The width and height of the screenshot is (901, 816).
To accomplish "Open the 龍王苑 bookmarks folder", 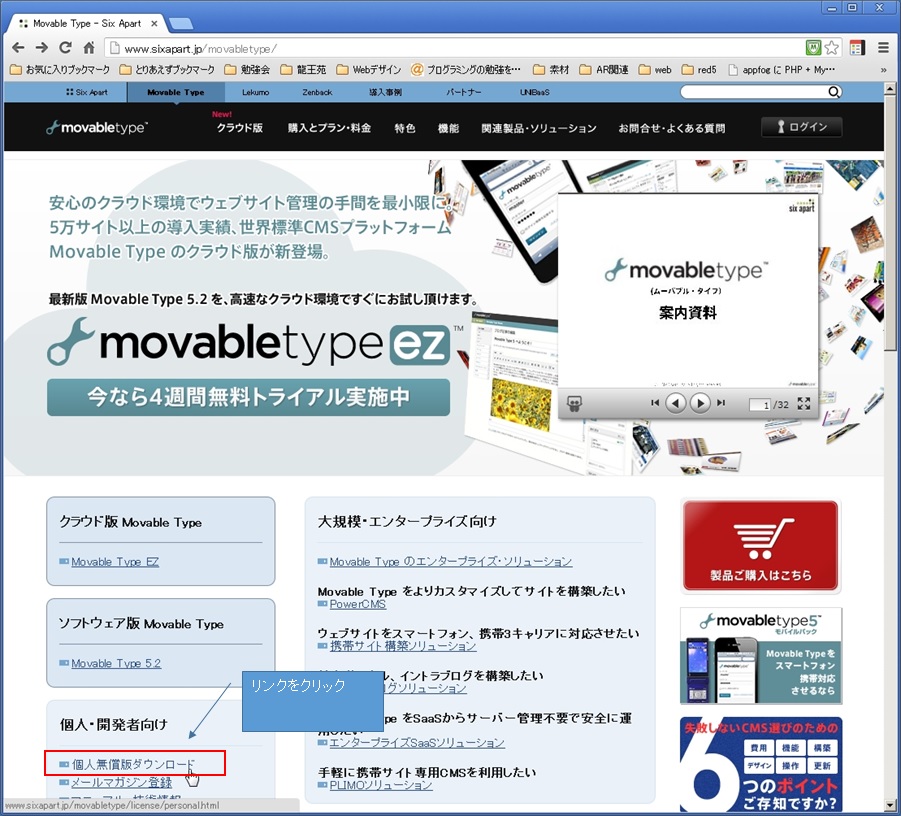I will coord(303,70).
